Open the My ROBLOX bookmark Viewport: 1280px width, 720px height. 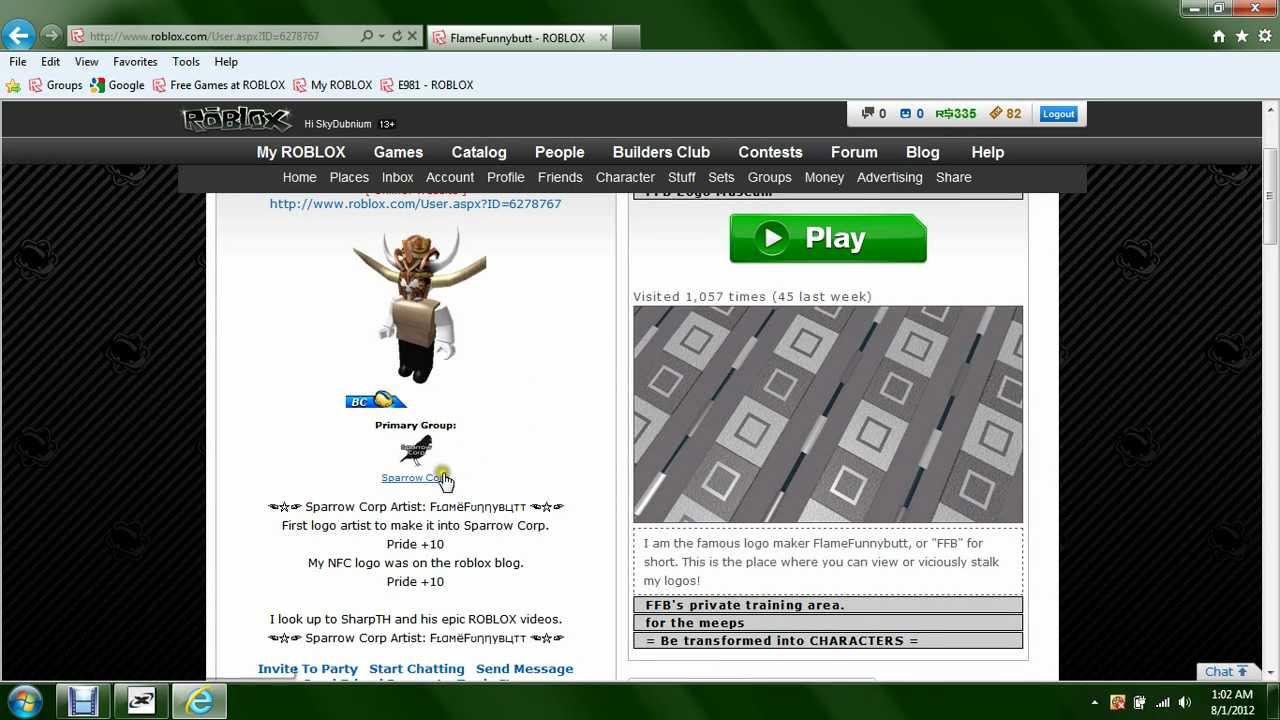tap(333, 85)
